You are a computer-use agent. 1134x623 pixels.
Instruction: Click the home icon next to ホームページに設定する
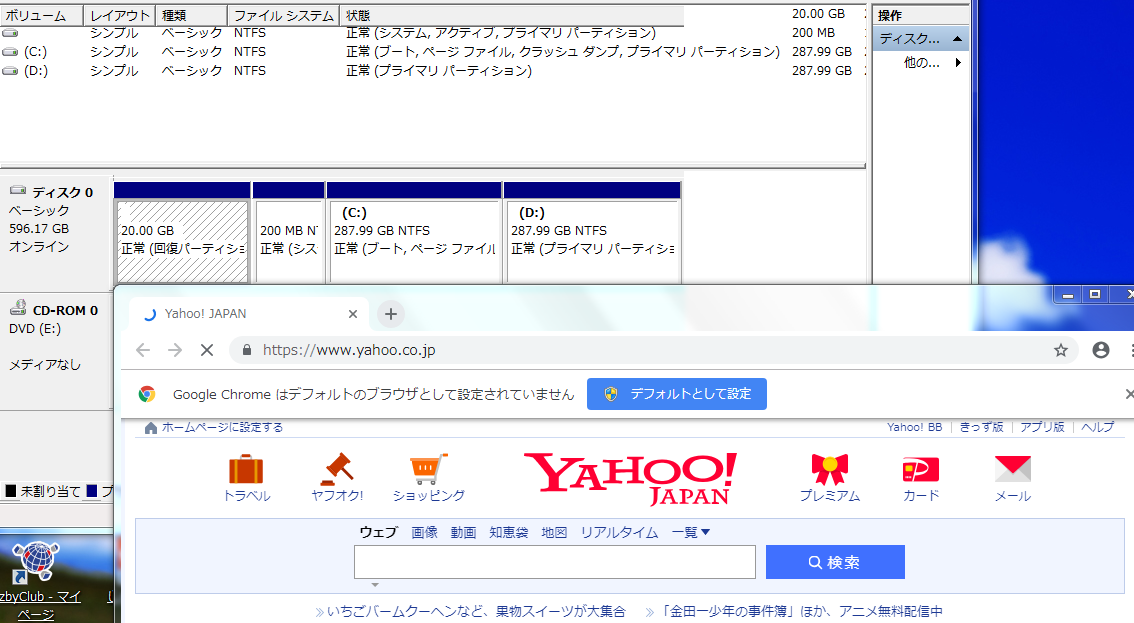tap(150, 428)
